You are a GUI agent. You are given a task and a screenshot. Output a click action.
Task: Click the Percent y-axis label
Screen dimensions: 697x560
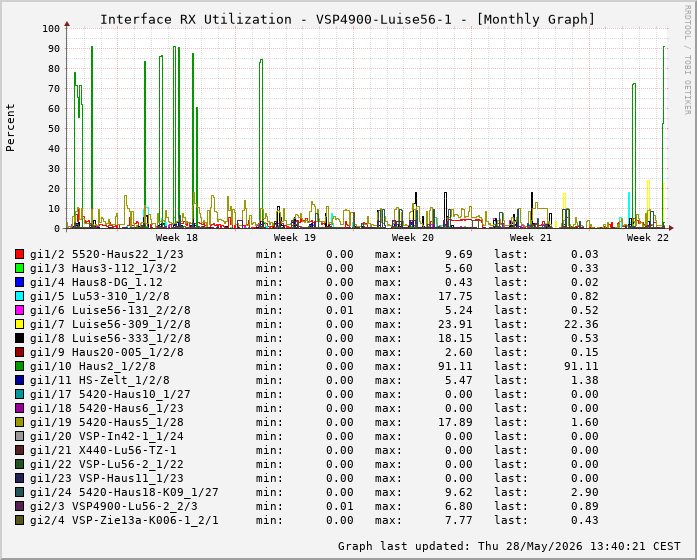(10, 128)
